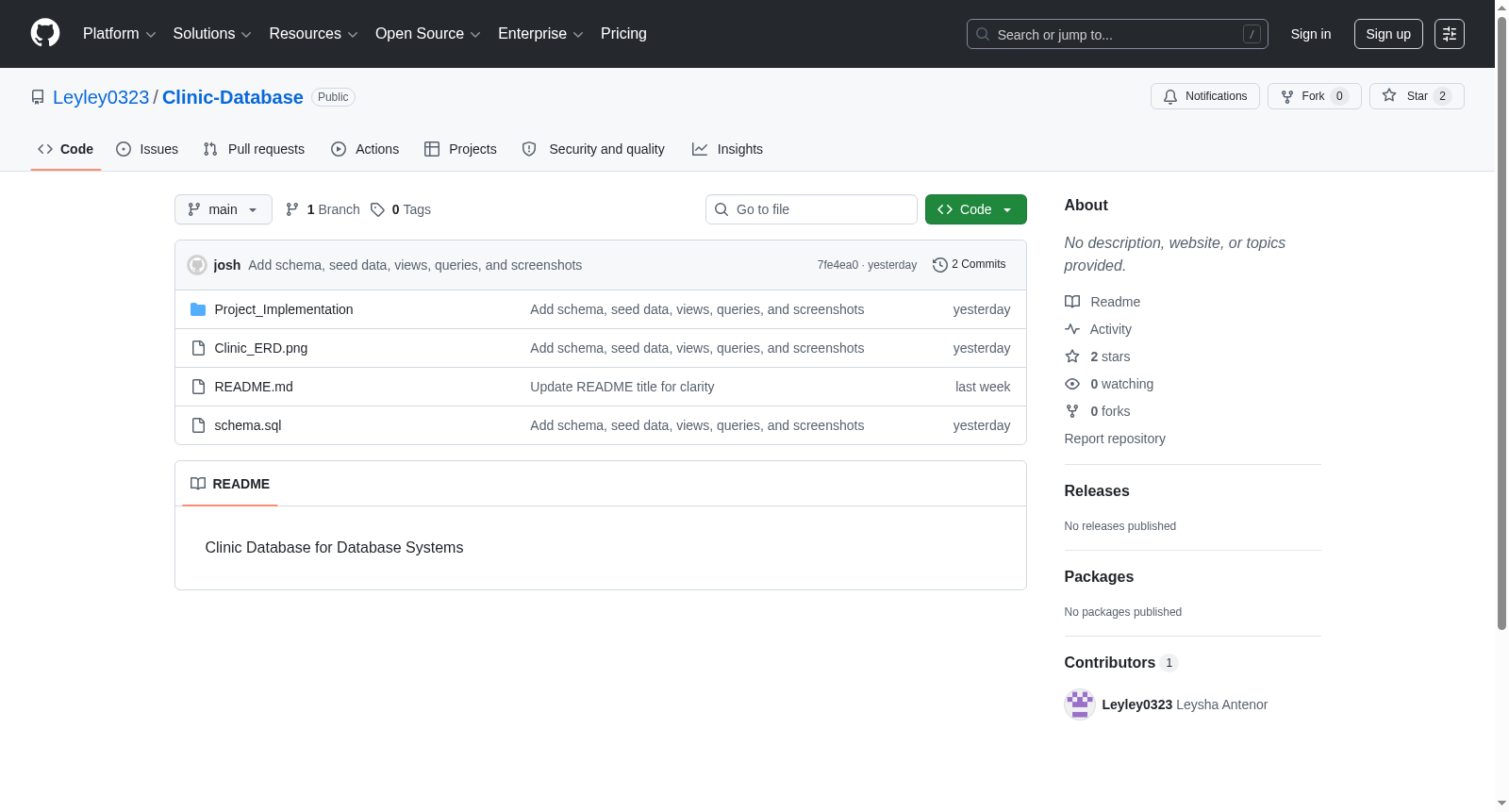Open the 7fe4ea0 commit hash
Viewport: 1509px width, 812px height.
837,265
